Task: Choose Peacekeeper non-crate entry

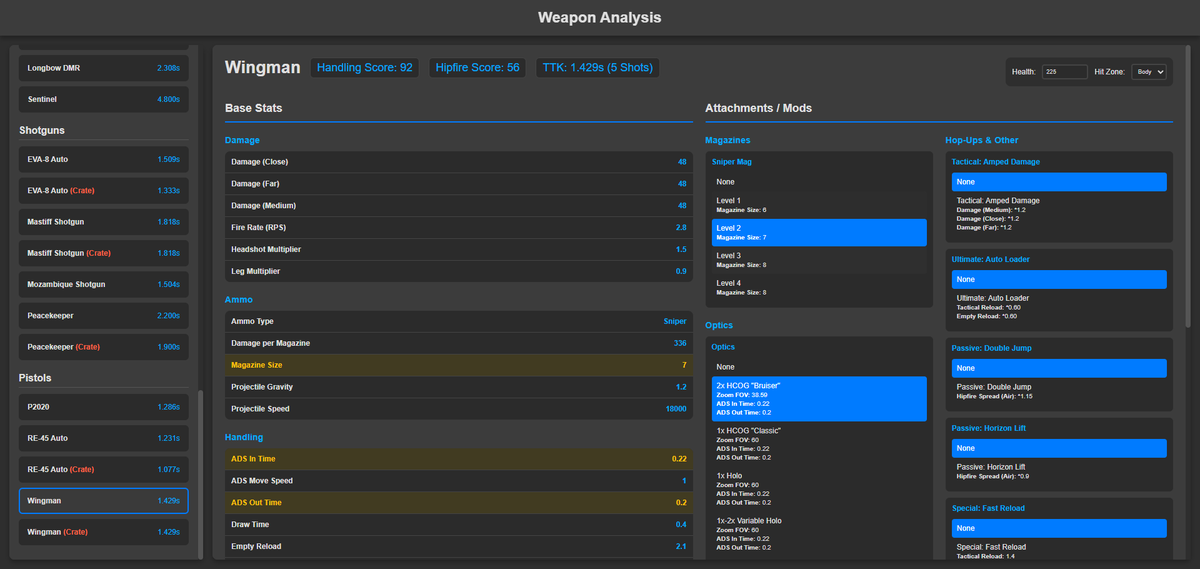Action: [x=103, y=316]
